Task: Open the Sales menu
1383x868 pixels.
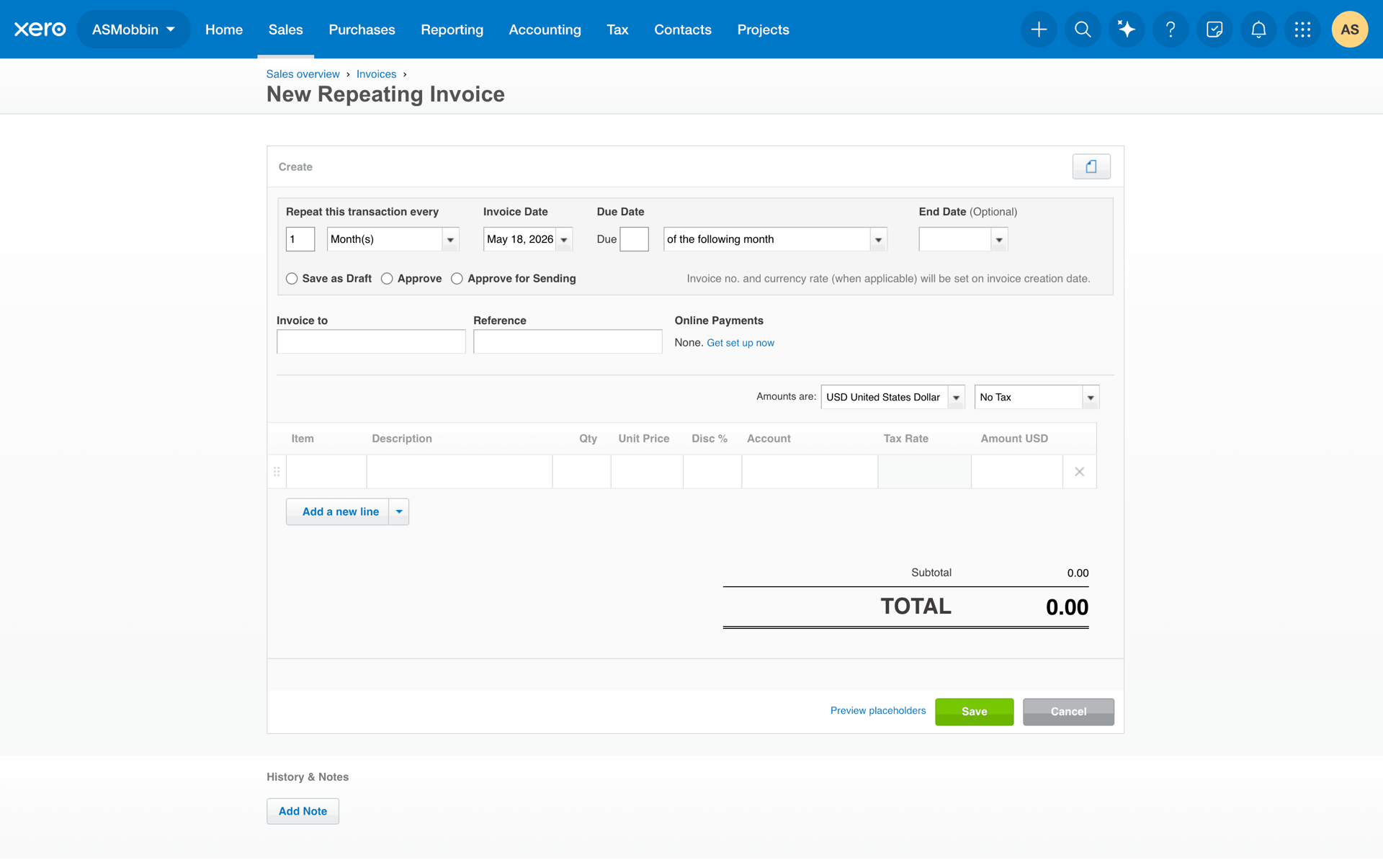Action: click(x=286, y=30)
